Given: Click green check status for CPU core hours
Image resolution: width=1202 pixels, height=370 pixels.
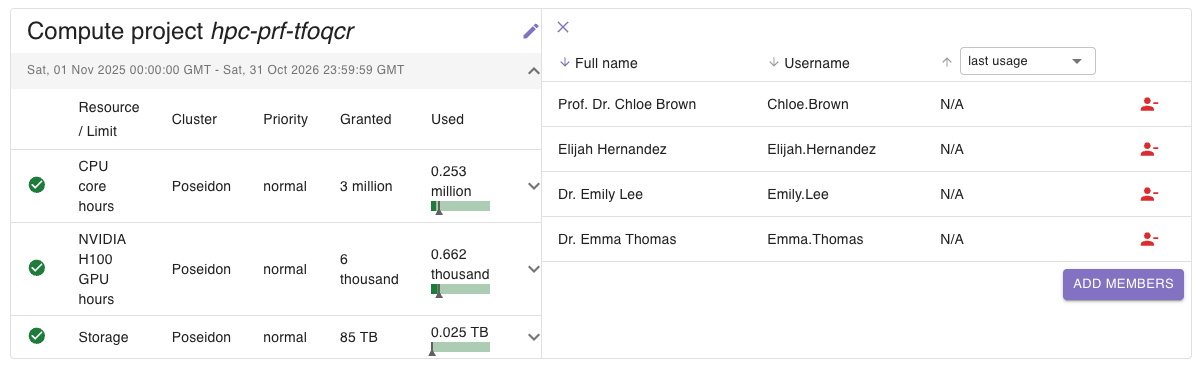Looking at the screenshot, I should tap(37, 185).
